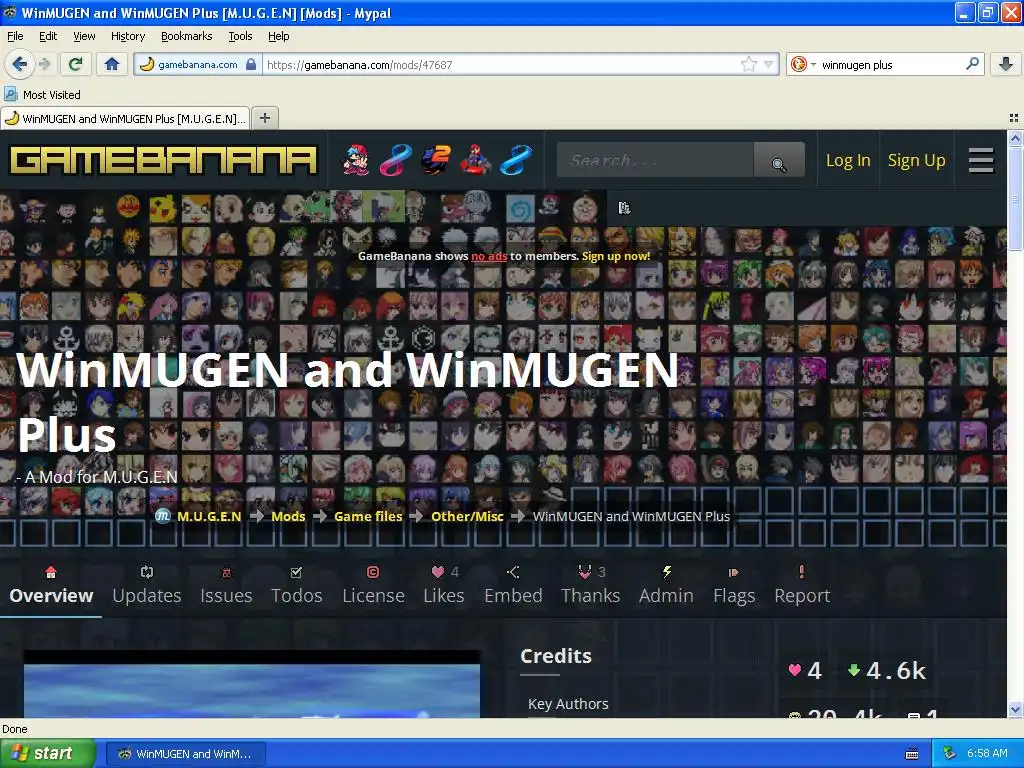The width and height of the screenshot is (1024, 768).
Task: Click the GameBanana logo
Action: tap(163, 160)
